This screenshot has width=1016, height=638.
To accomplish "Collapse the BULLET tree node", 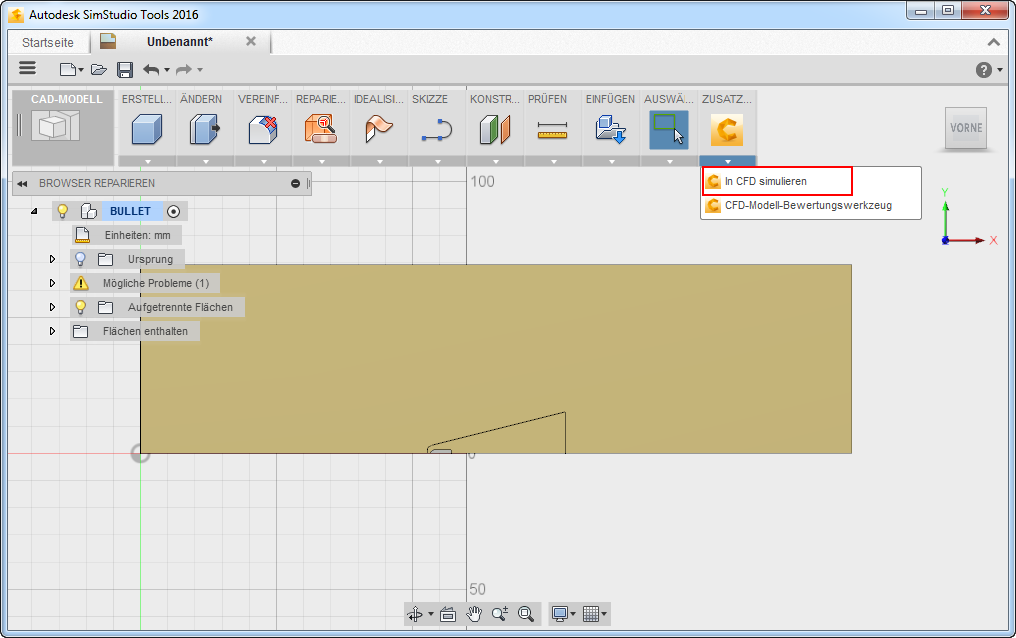I will coord(34,211).
